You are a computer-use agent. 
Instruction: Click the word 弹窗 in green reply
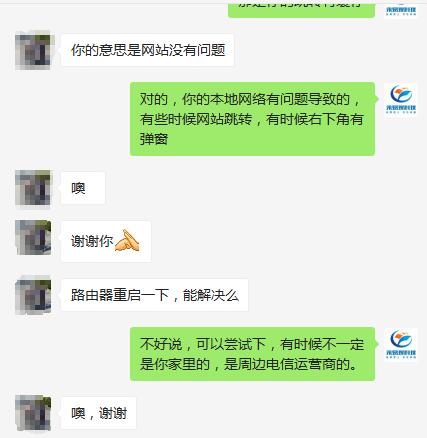(154, 139)
